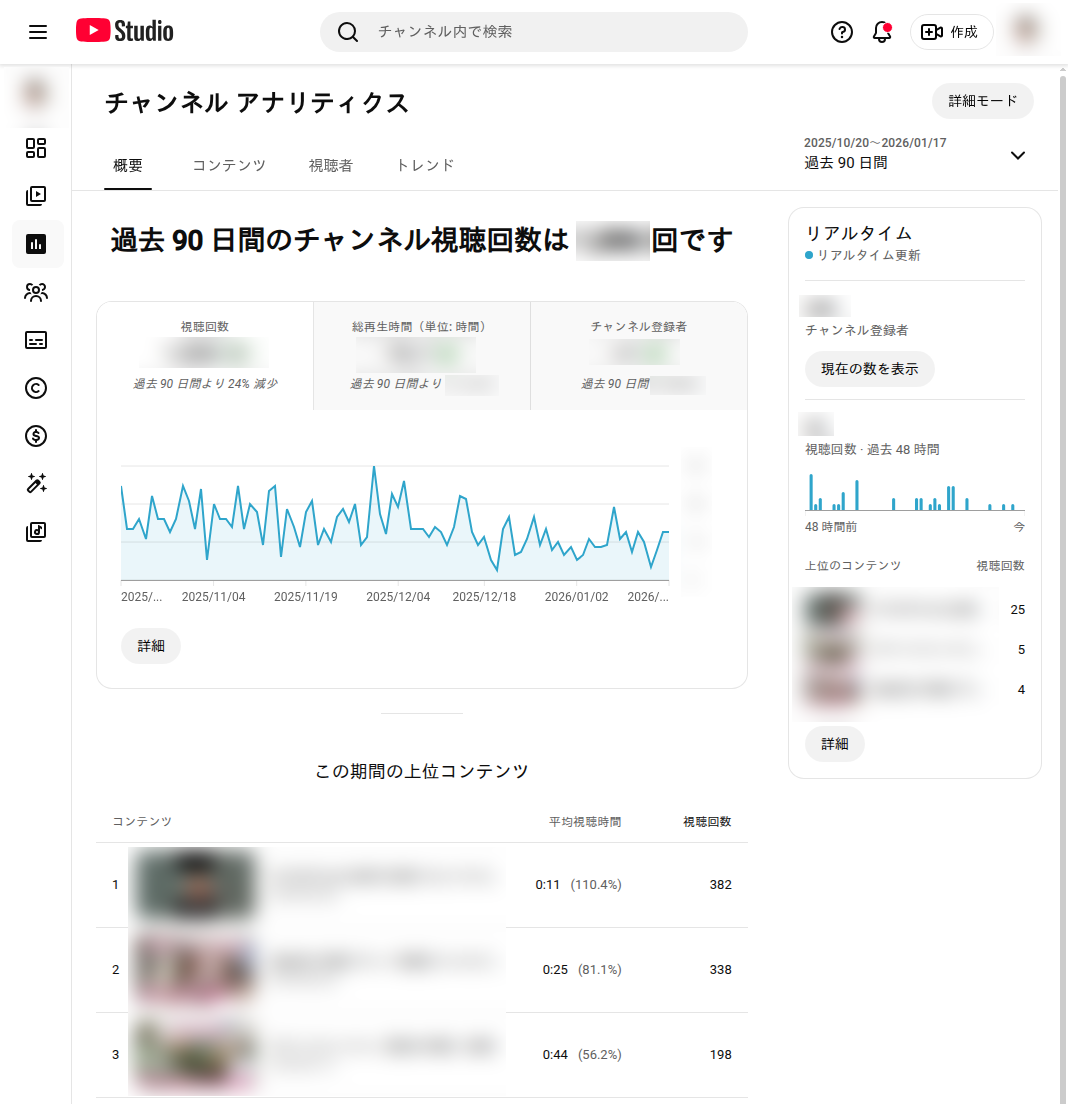Toggle the 視聴回数 metric card

coord(205,355)
